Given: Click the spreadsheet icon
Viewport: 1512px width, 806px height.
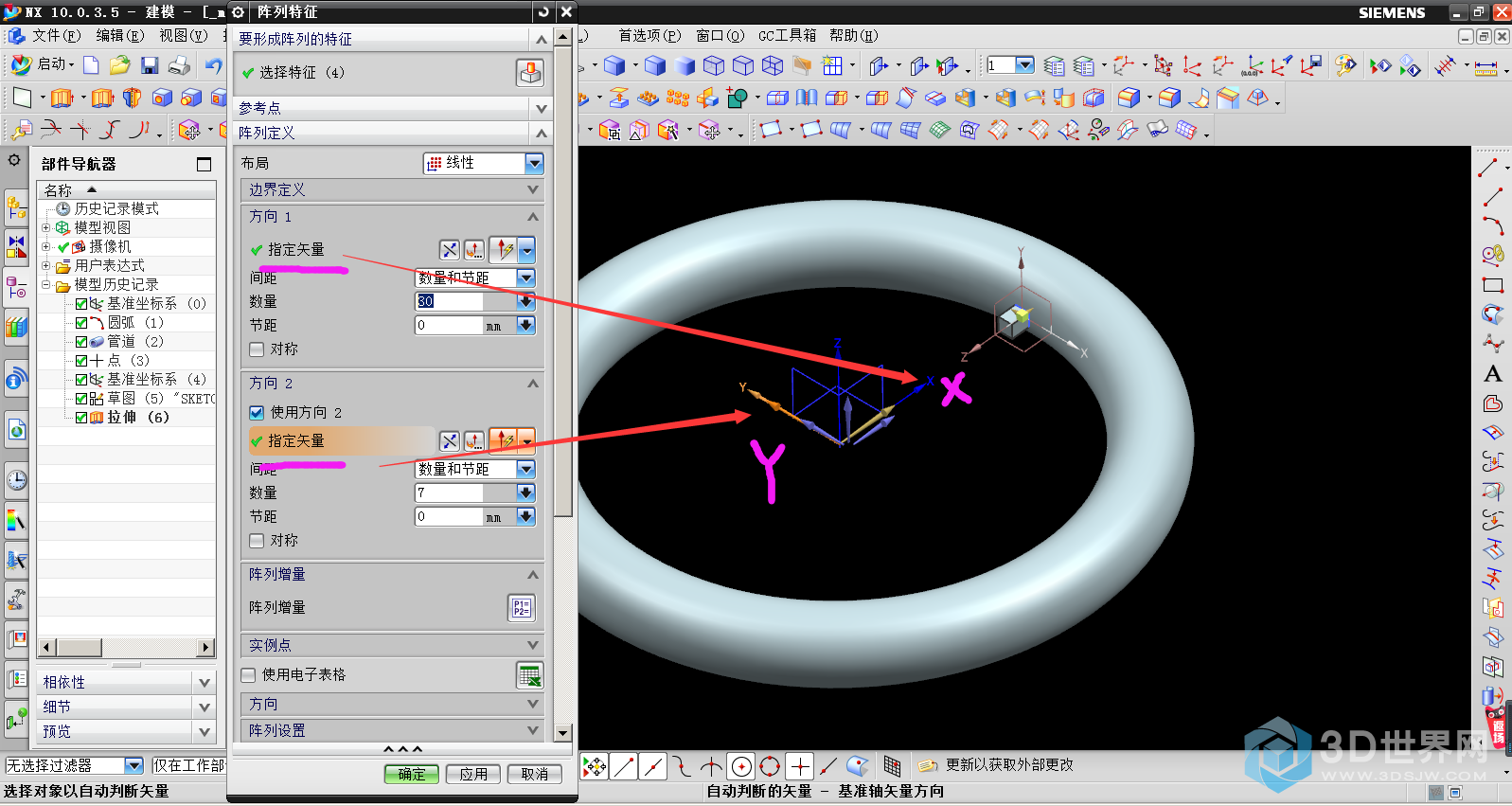Looking at the screenshot, I should [x=529, y=675].
